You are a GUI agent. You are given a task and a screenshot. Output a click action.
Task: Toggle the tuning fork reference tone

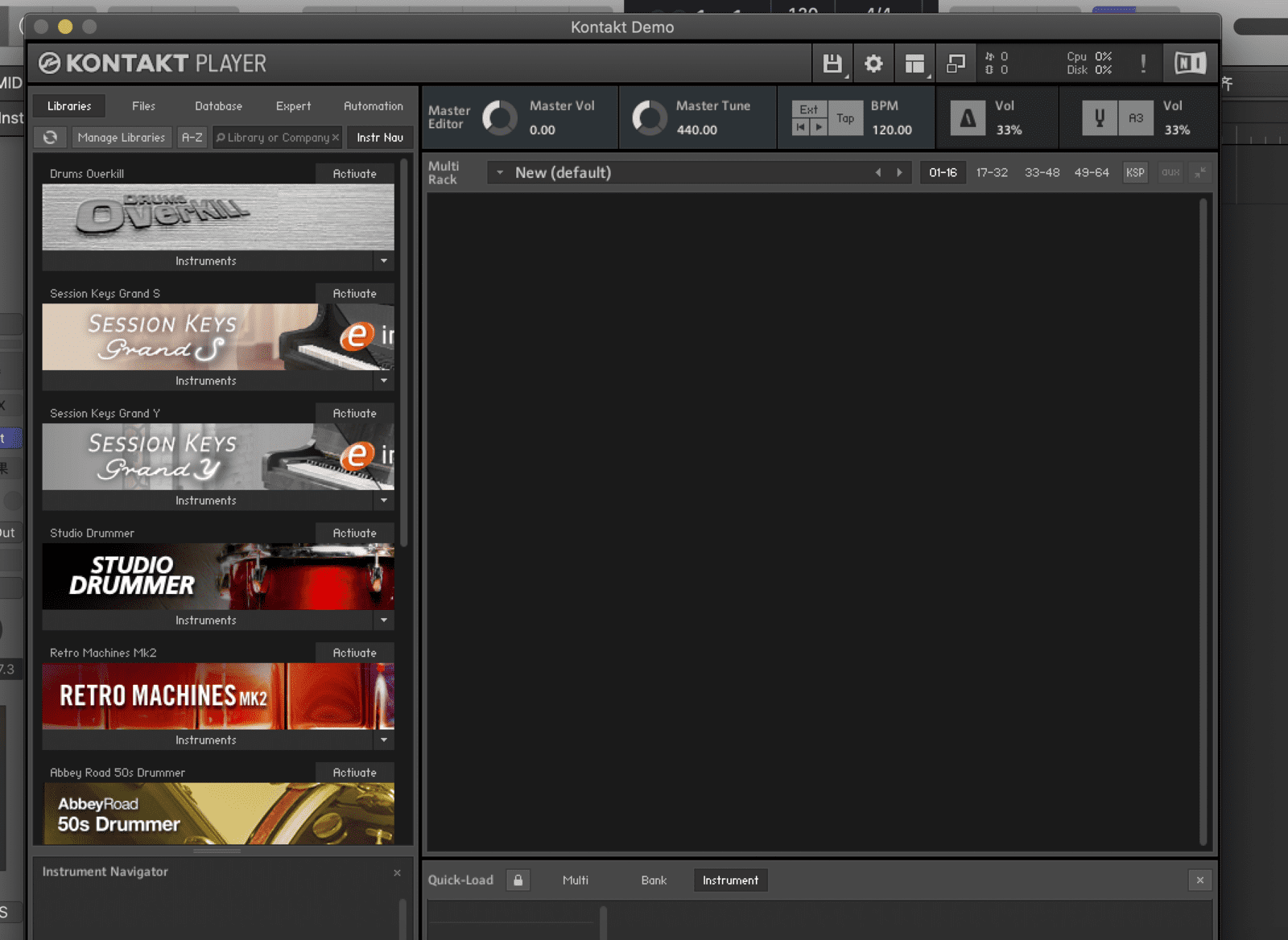tap(1099, 118)
